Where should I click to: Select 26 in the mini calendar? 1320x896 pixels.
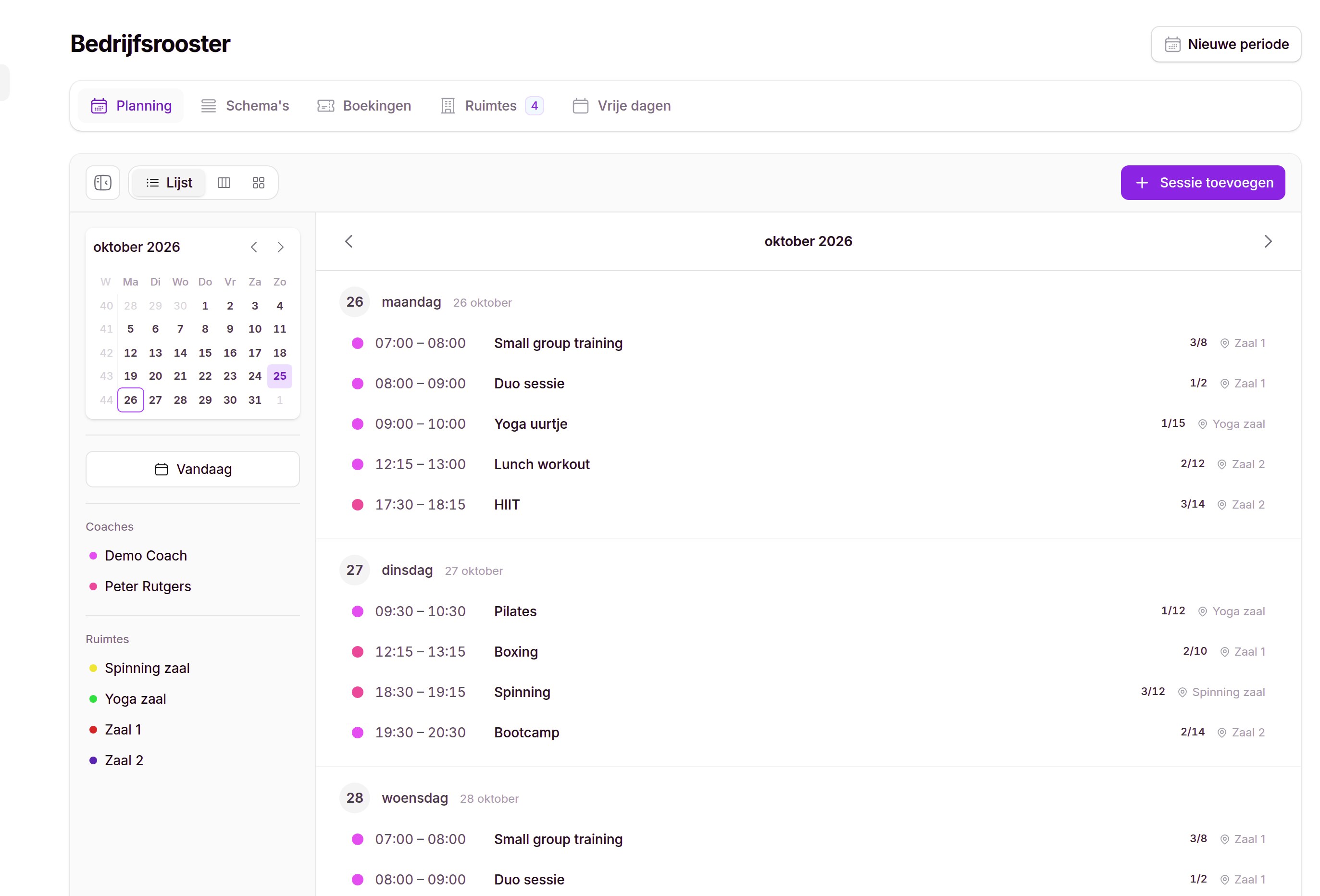pos(131,400)
